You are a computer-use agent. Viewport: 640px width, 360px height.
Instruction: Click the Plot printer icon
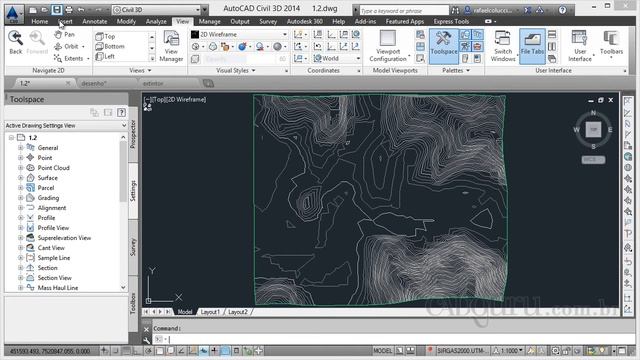[69, 10]
